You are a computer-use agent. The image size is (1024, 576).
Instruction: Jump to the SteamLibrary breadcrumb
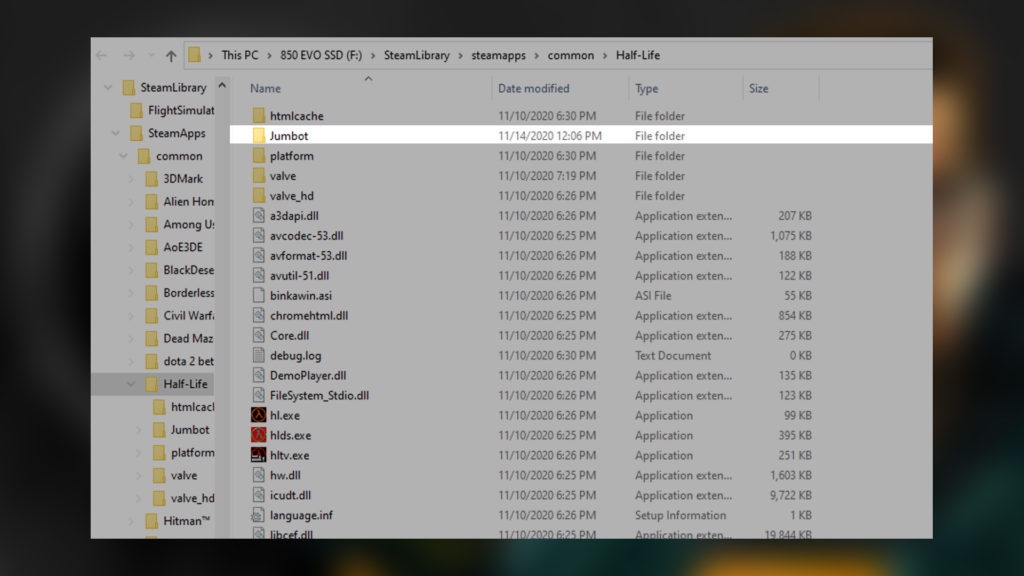click(417, 56)
